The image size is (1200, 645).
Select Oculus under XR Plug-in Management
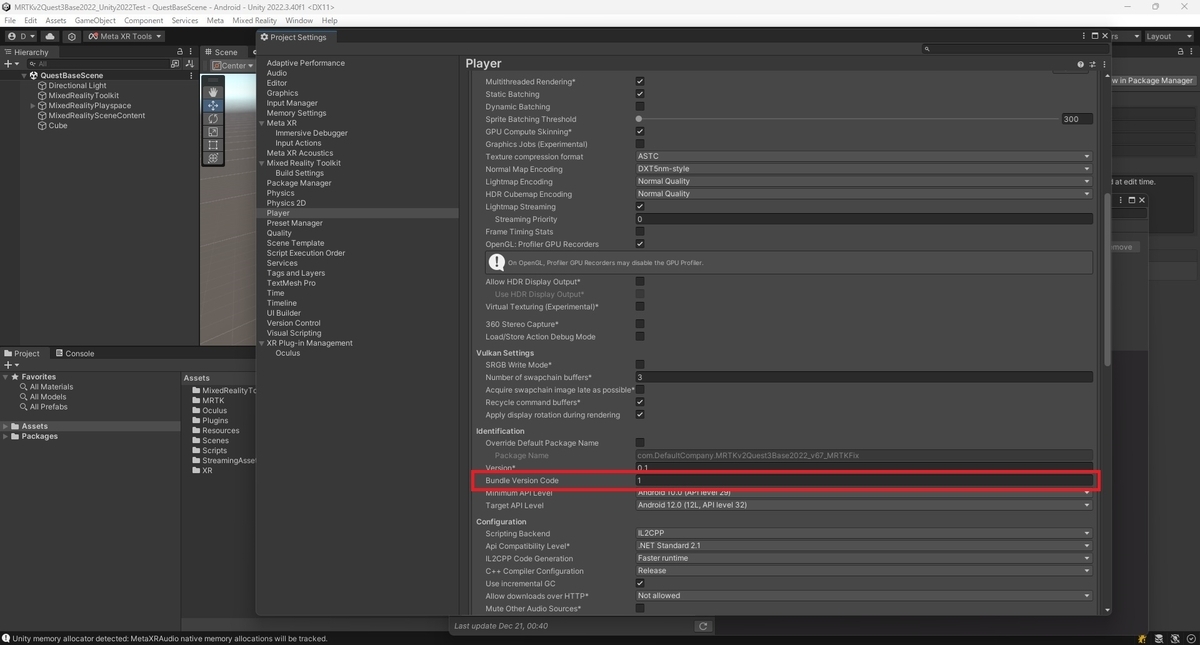click(288, 353)
